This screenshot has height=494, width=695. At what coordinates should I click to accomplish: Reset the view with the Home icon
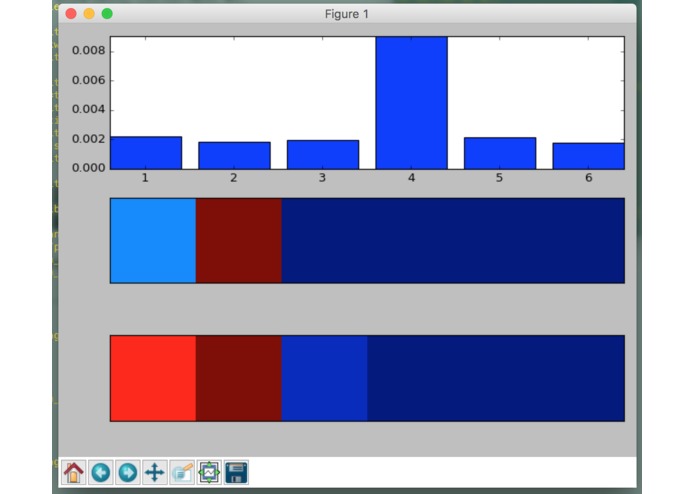point(74,472)
